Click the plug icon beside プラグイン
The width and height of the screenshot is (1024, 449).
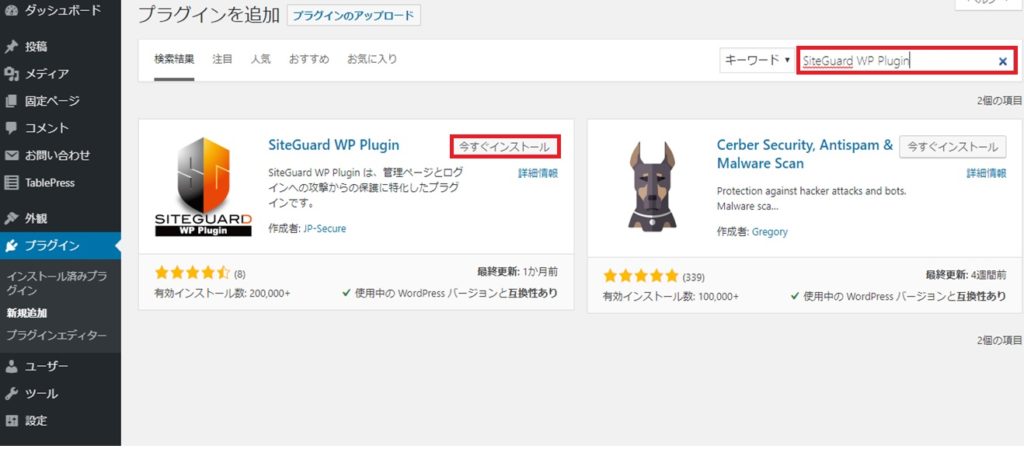pyautogui.click(x=11, y=246)
